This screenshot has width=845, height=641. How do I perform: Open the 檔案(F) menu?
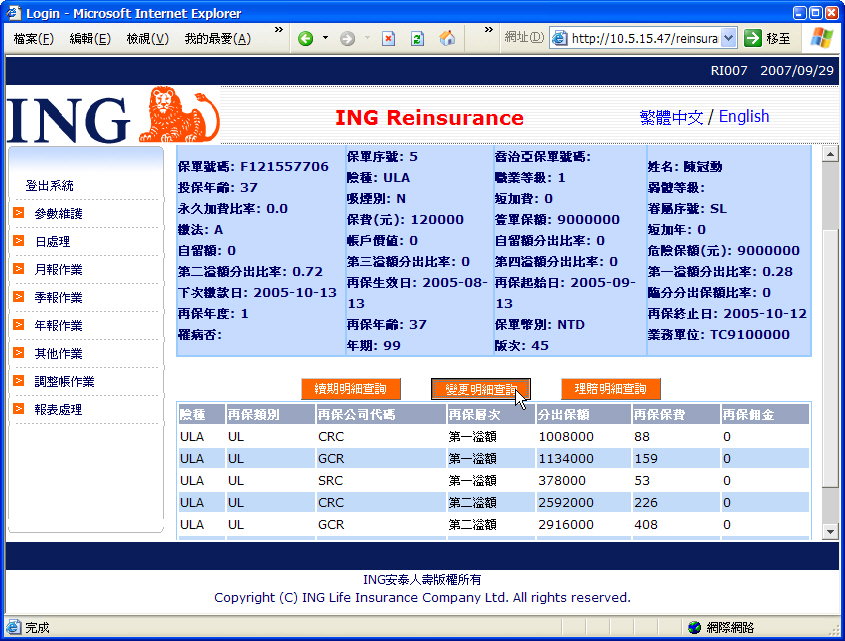33,39
